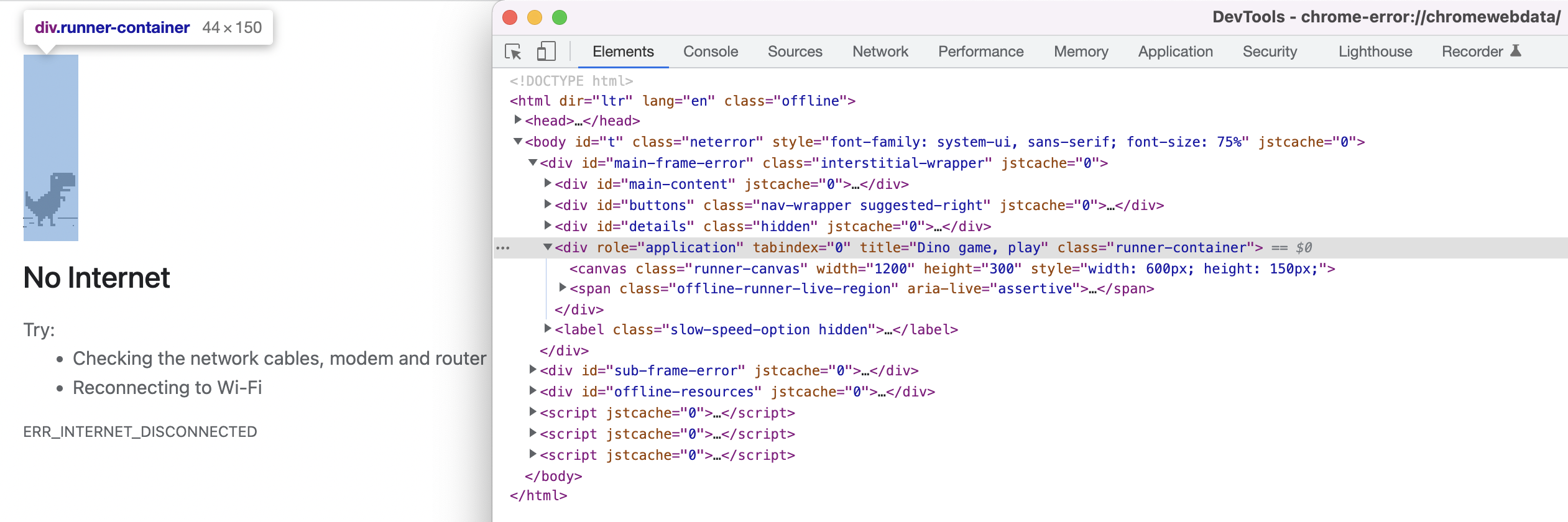The height and width of the screenshot is (522, 1568).
Task: Click the No Internet heading
Action: tap(96, 278)
